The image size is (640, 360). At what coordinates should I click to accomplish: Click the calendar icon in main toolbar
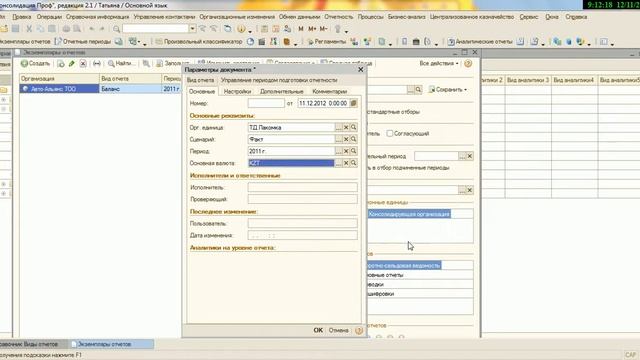276,29
